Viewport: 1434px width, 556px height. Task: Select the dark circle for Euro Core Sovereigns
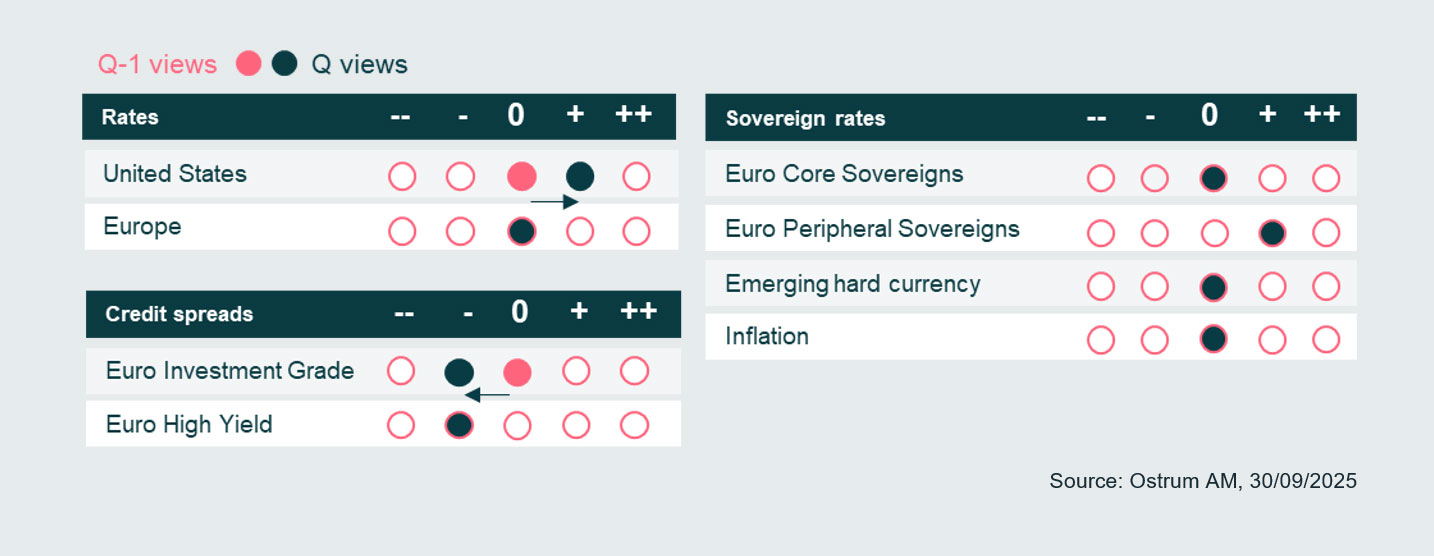(1213, 179)
